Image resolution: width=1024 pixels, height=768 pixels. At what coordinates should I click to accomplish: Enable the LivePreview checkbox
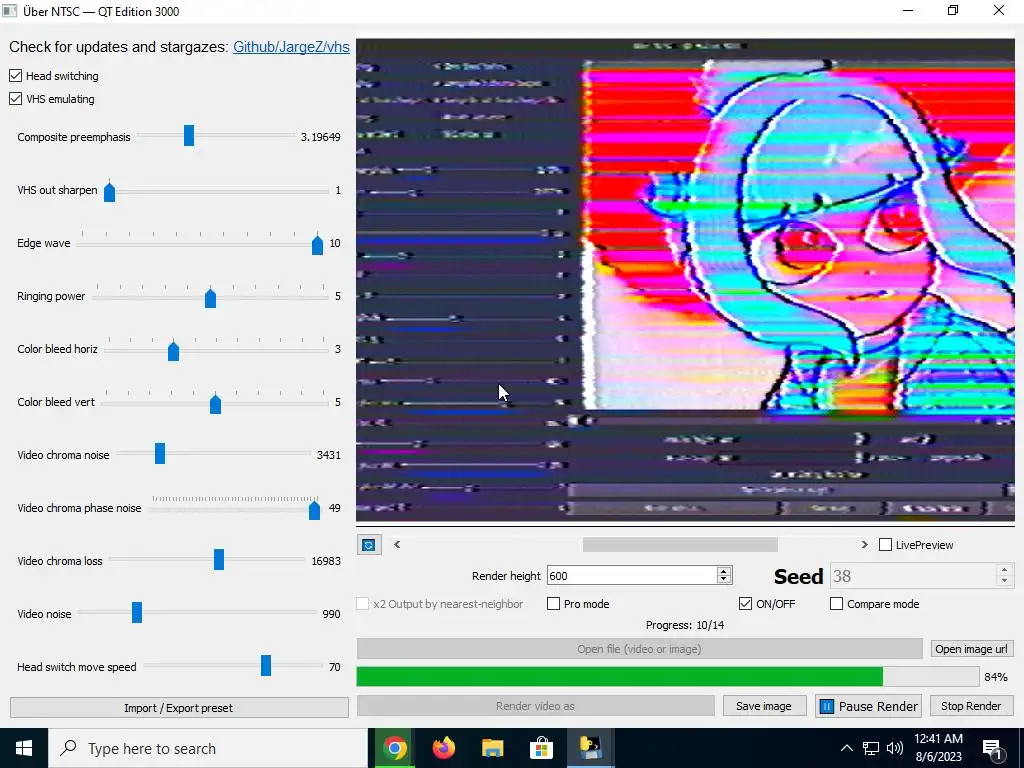[886, 545]
